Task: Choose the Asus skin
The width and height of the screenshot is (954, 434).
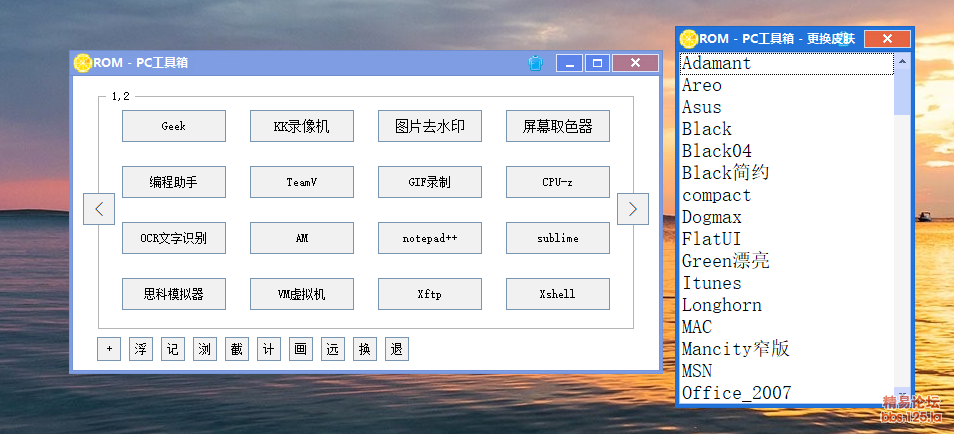Action: pos(787,107)
